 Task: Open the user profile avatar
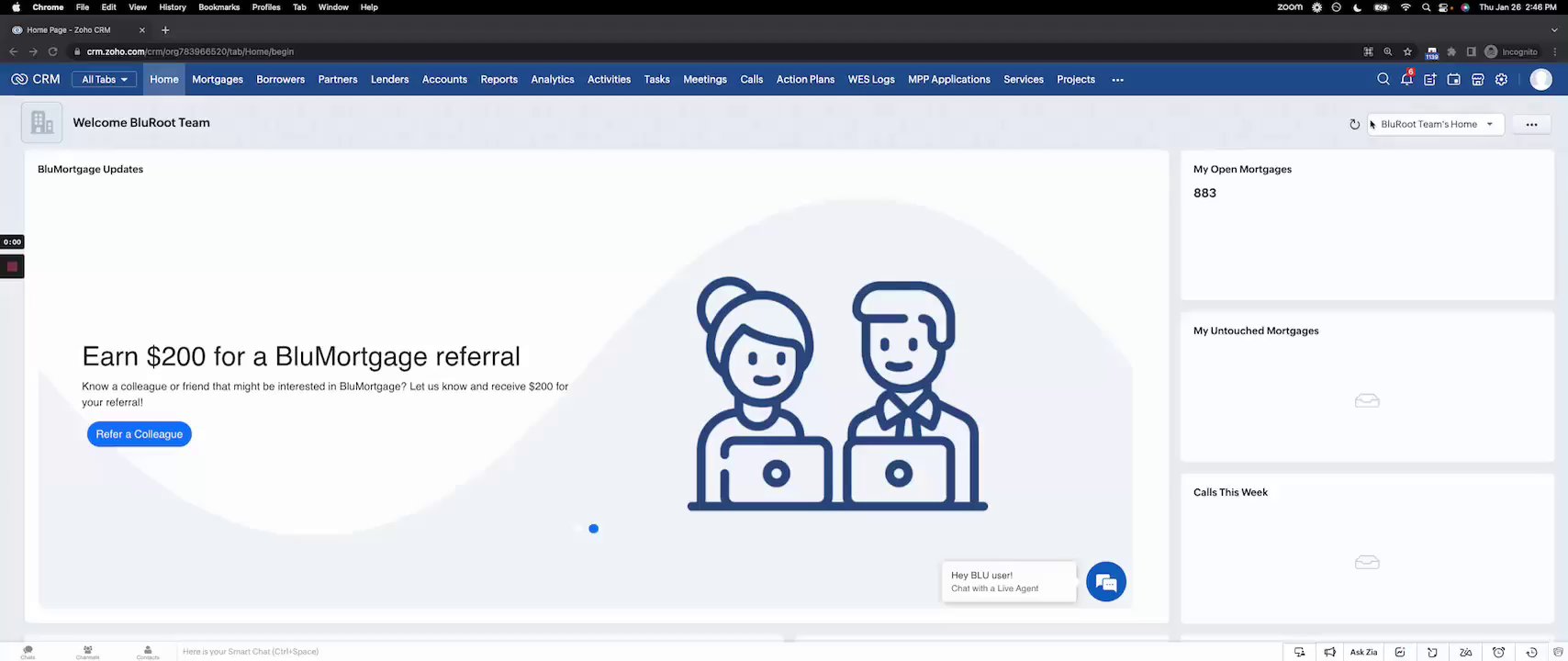(1541, 80)
